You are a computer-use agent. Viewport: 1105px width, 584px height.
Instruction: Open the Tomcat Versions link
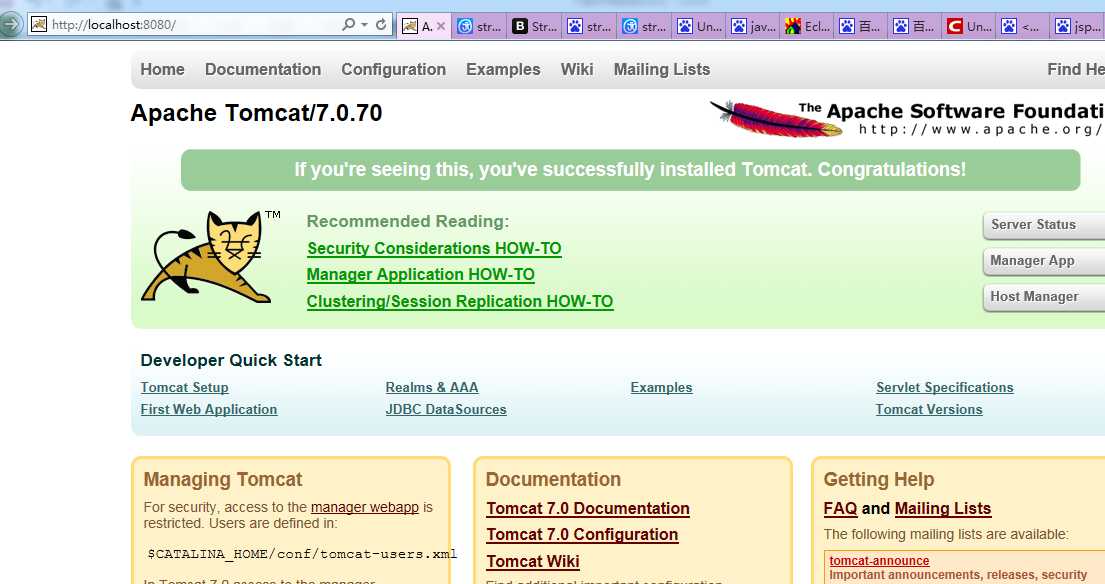point(929,409)
